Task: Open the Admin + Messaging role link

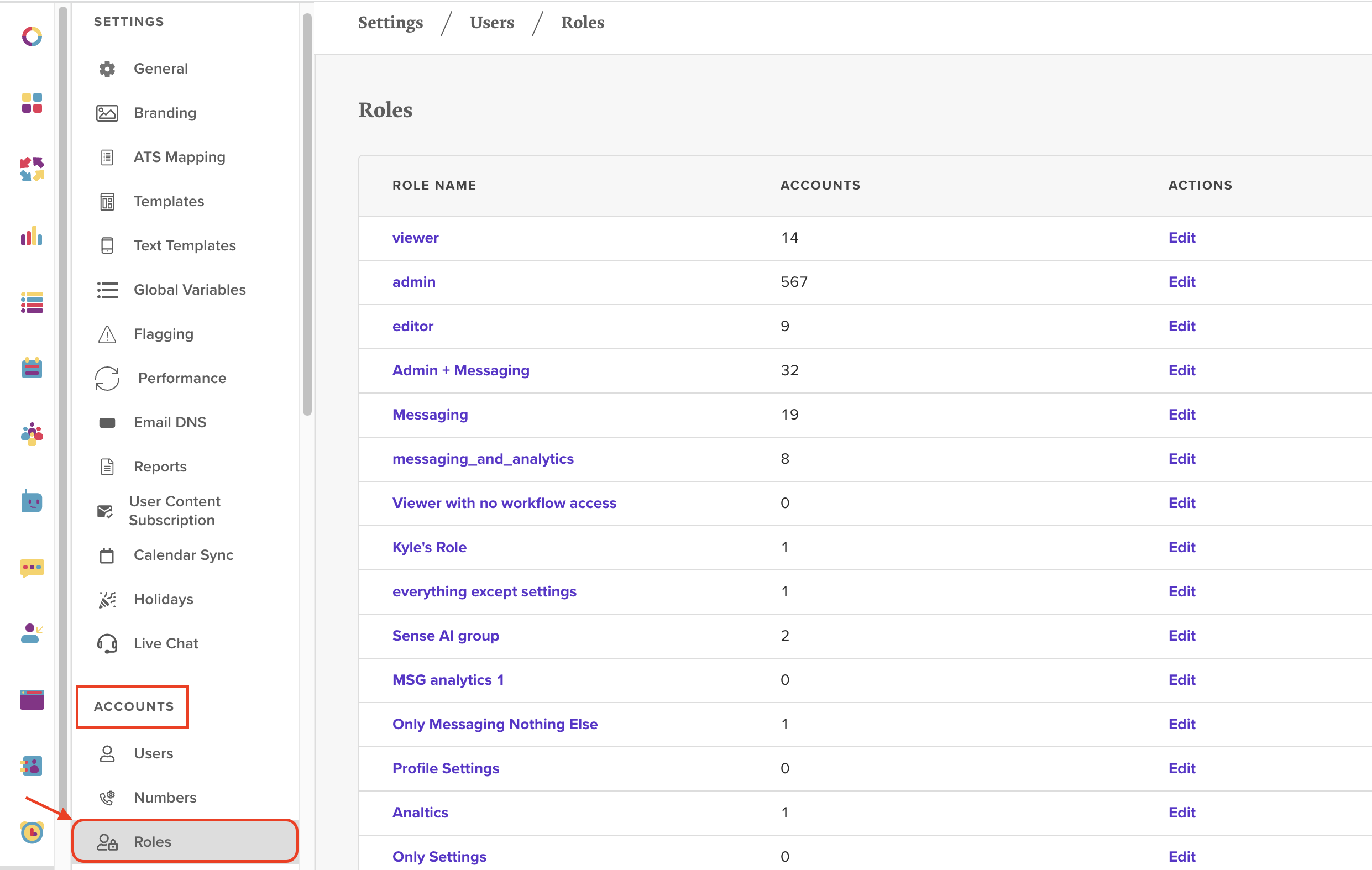Action: (x=460, y=370)
